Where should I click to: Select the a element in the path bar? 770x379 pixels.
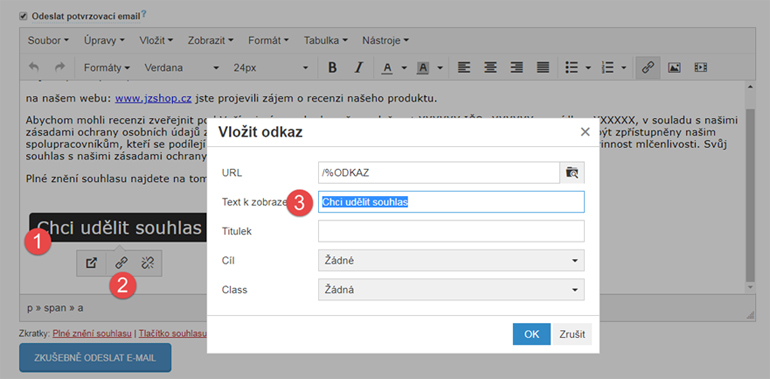point(80,308)
